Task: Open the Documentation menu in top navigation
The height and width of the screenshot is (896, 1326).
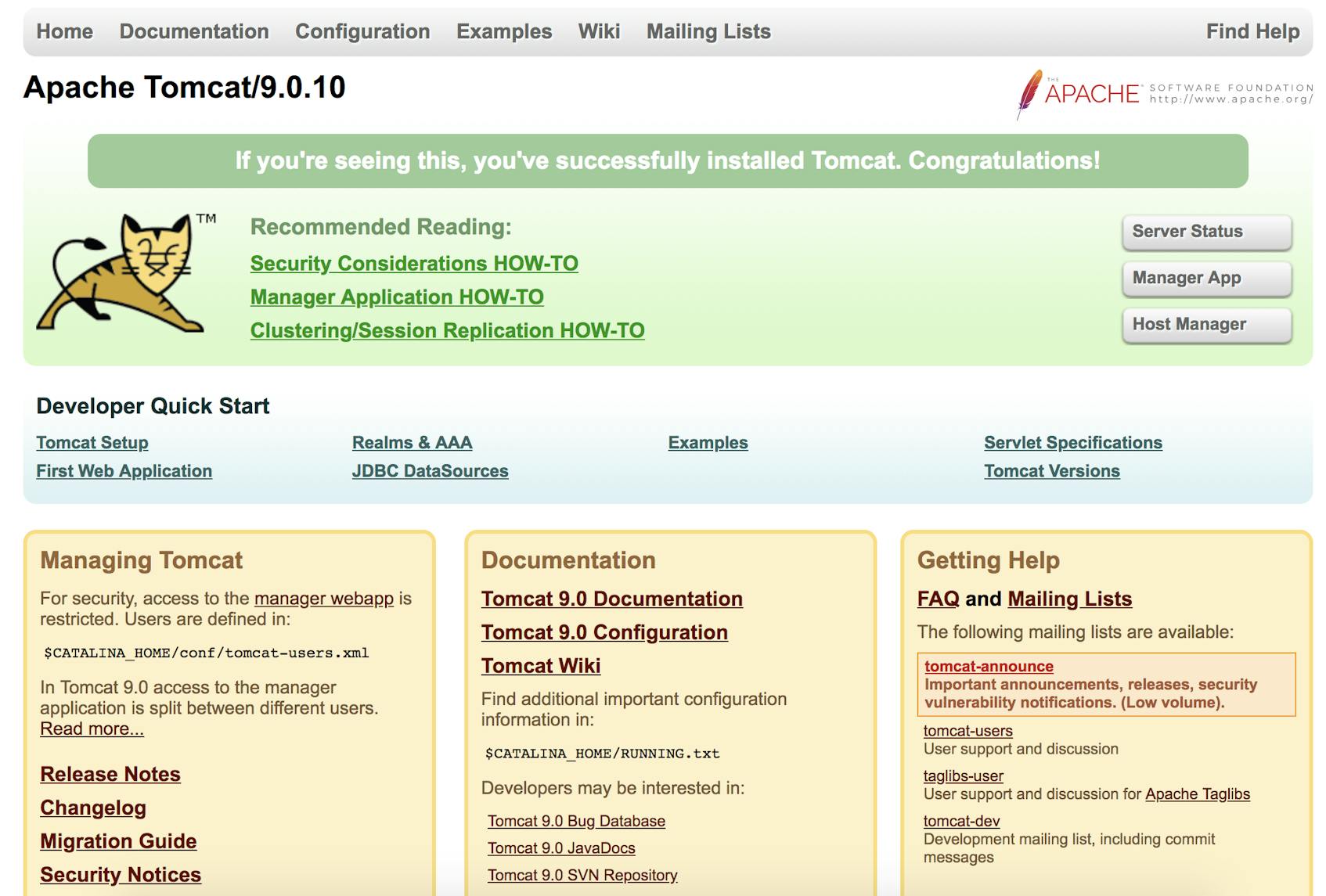Action: point(193,31)
